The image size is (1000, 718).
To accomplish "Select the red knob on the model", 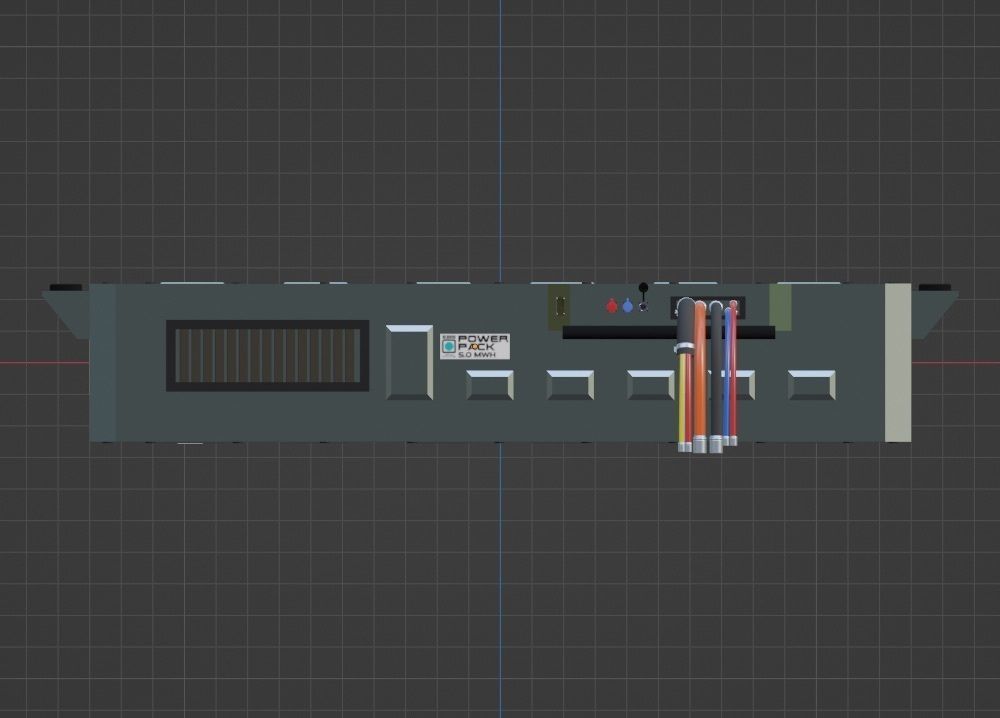I will pos(612,306).
